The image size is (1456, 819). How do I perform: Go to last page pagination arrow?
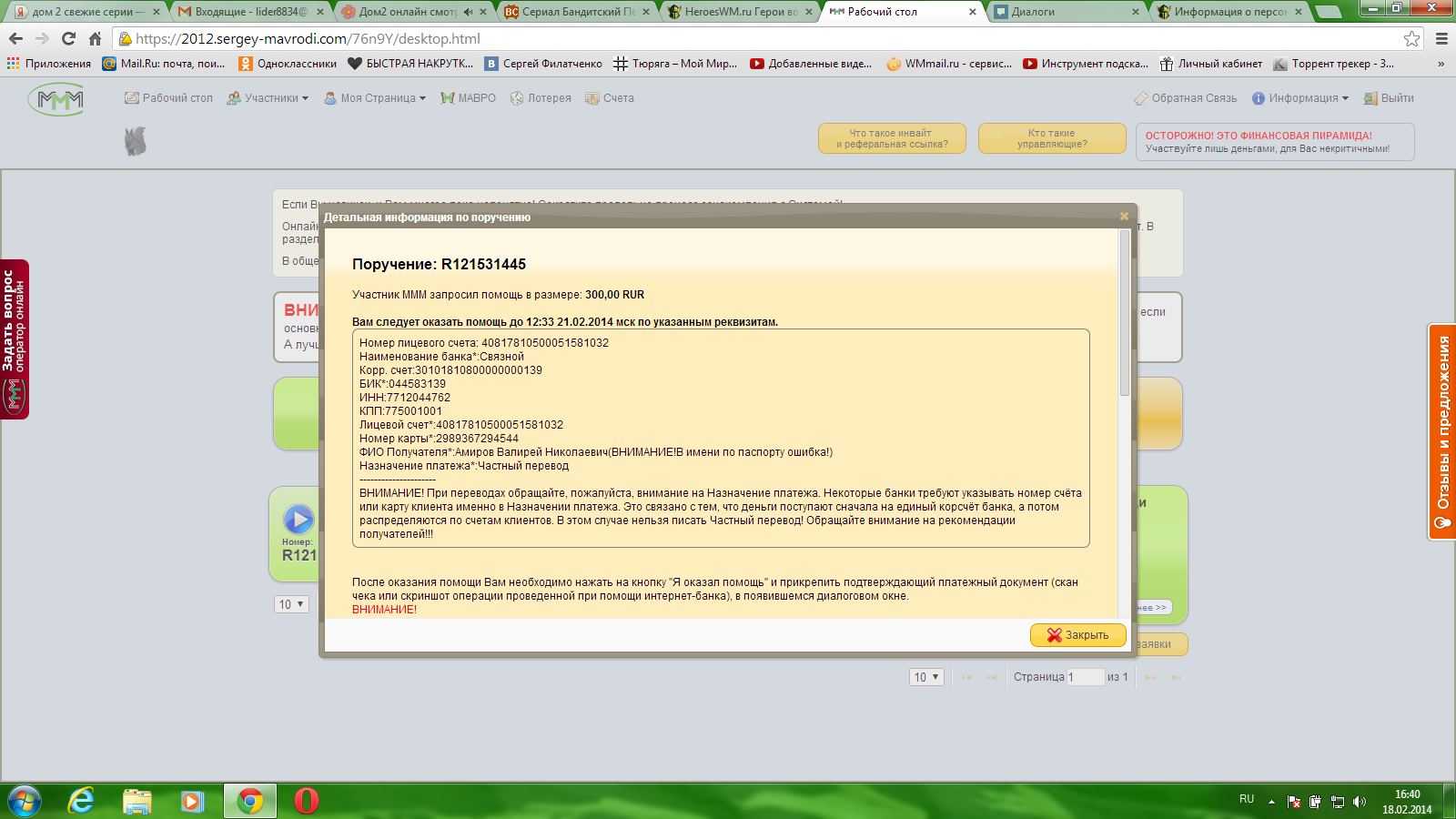tap(1176, 677)
